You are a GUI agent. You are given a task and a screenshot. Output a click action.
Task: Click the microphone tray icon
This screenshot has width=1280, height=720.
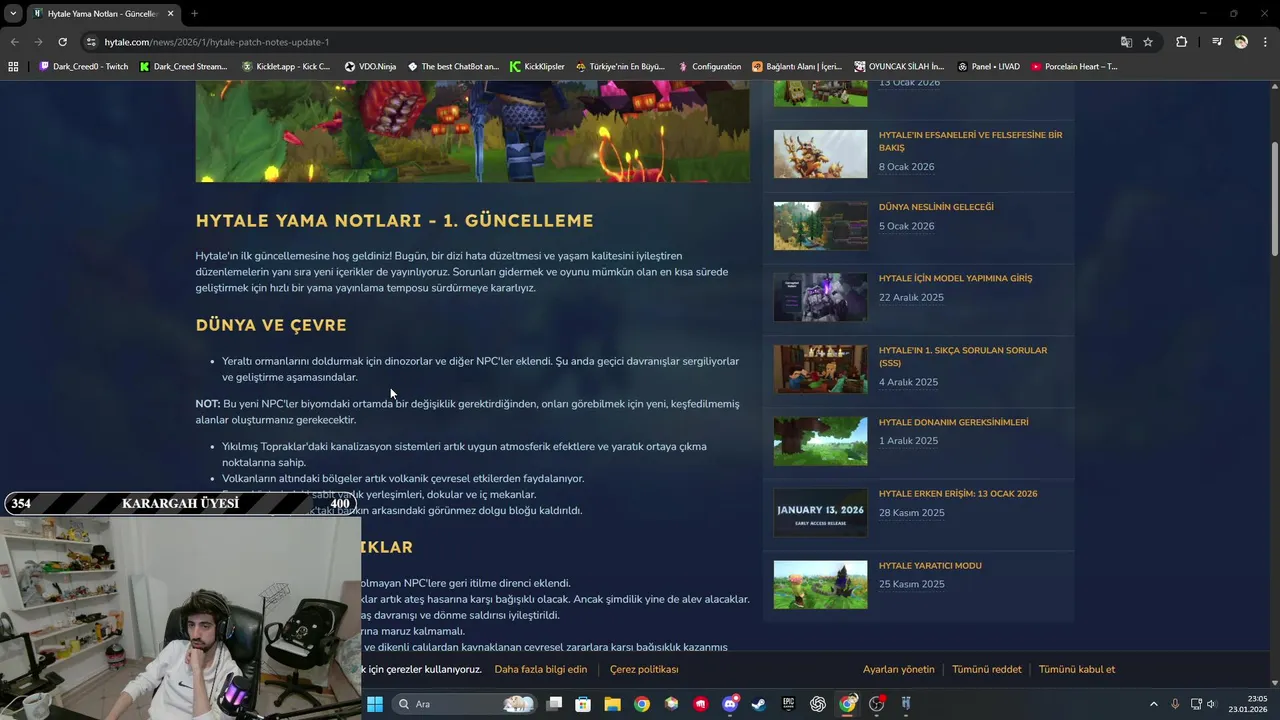point(1175,704)
